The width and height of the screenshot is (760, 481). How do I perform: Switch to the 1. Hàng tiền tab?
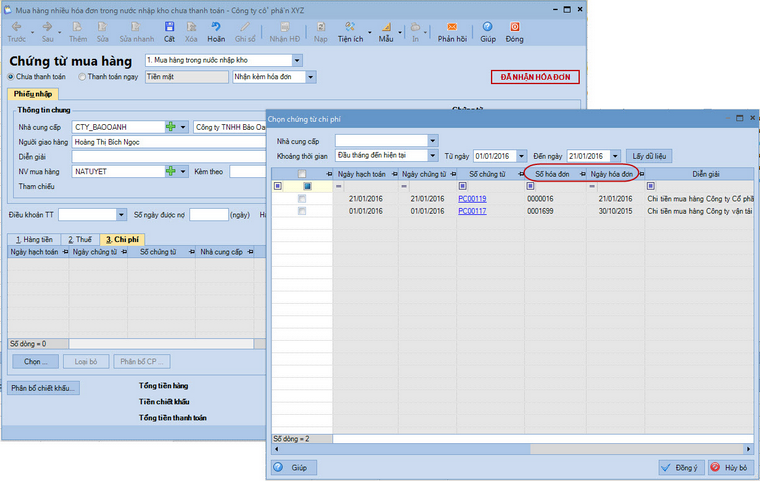click(34, 240)
